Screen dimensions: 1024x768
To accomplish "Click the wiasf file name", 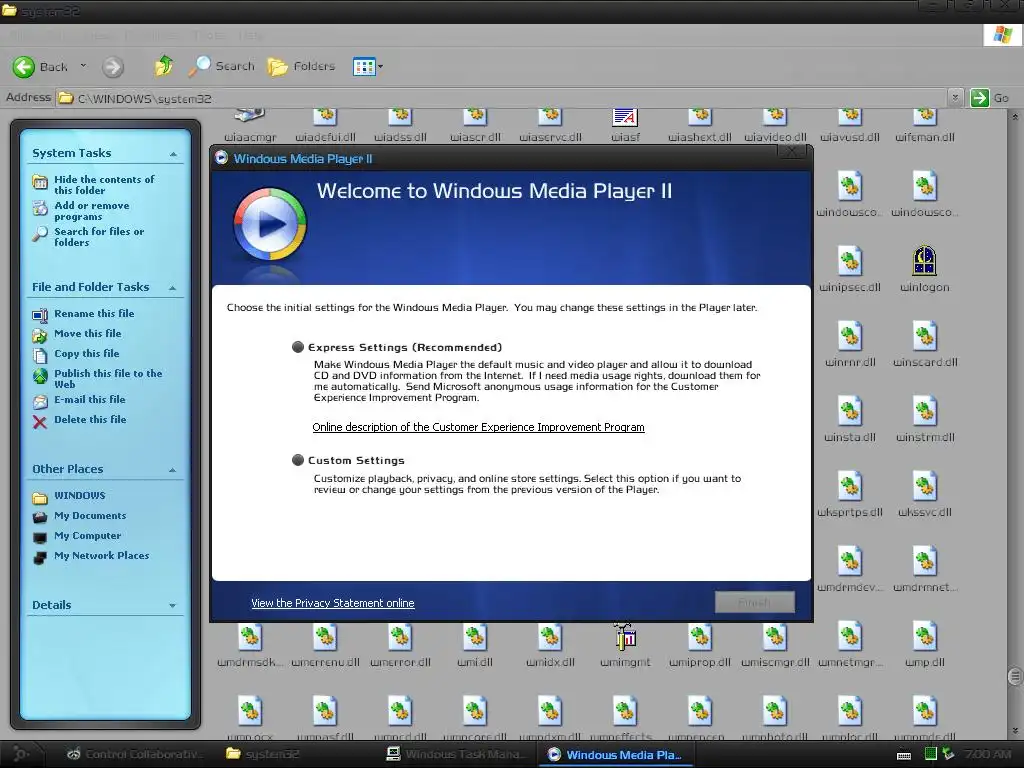I will 625,137.
